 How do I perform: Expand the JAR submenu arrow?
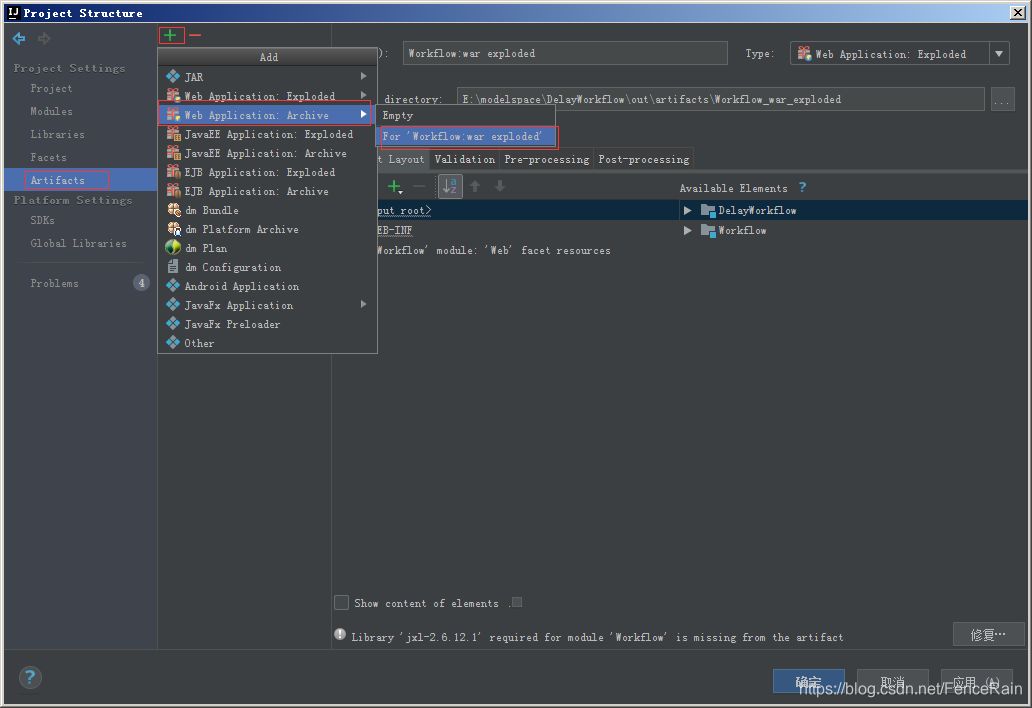[363, 76]
